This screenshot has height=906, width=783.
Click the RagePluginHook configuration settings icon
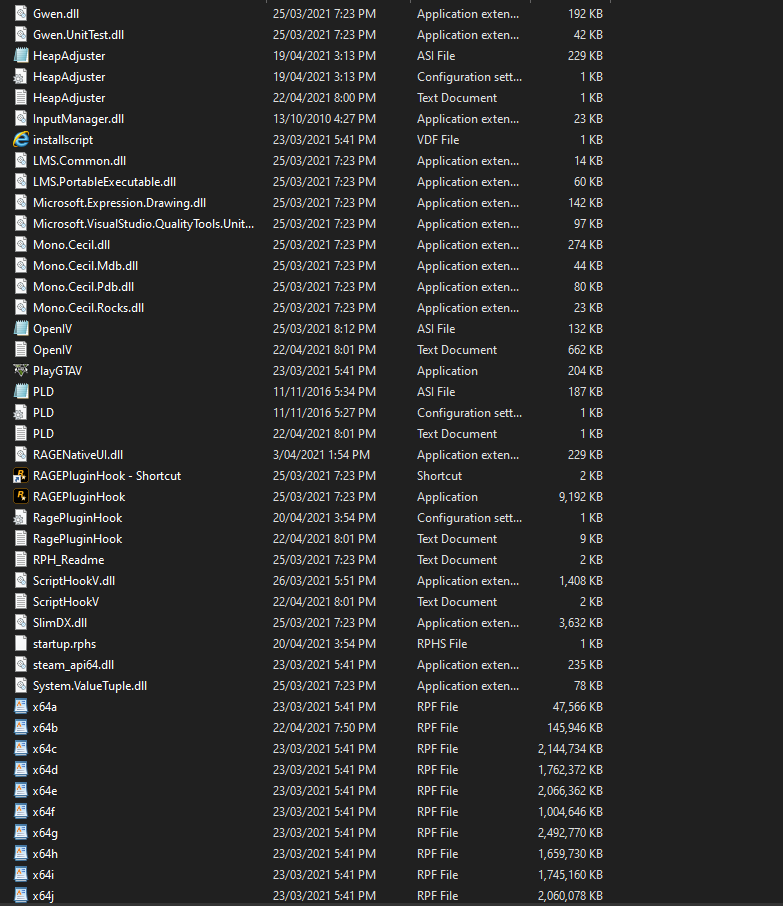click(21, 518)
